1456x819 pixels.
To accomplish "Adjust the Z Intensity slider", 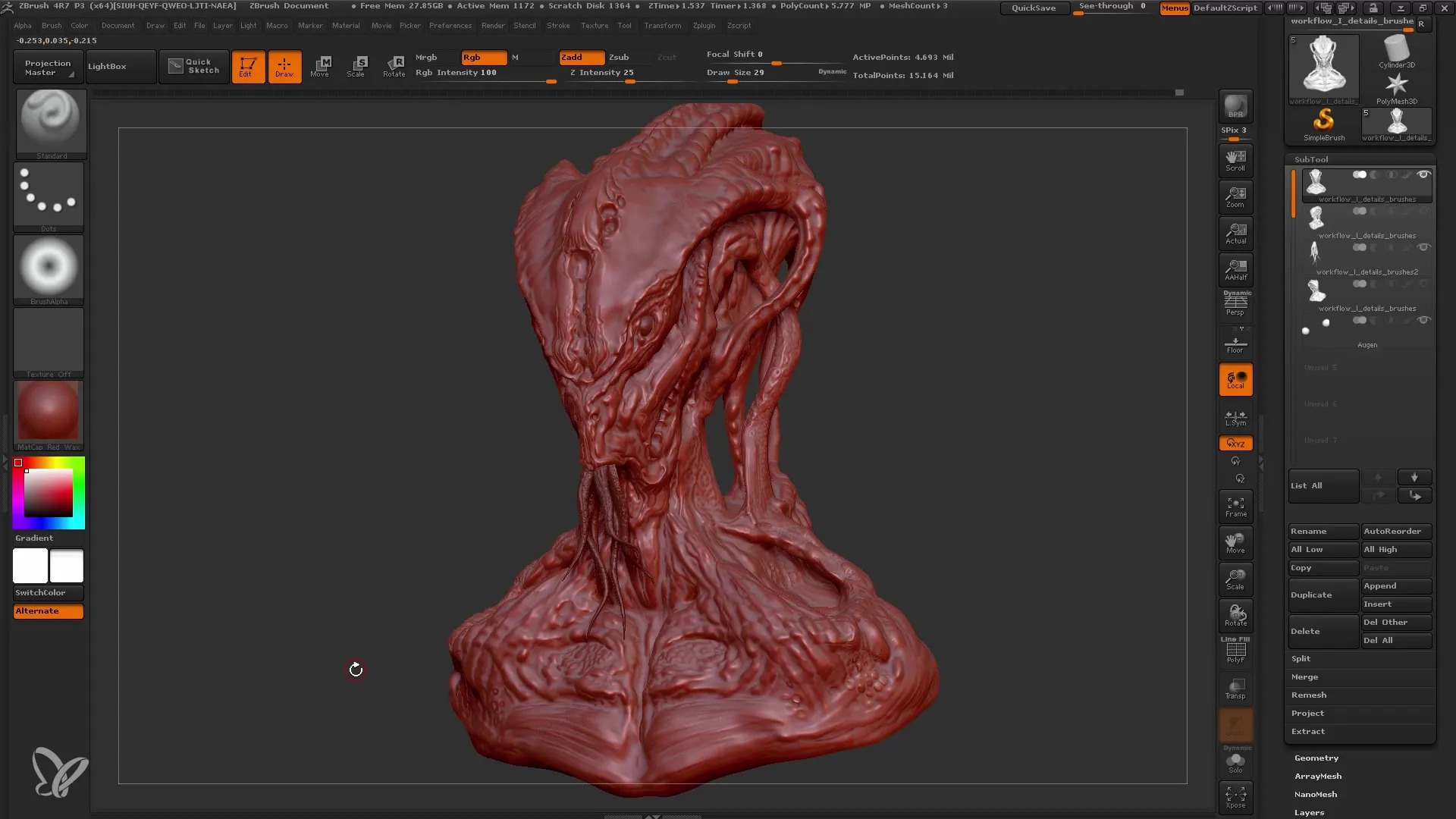I will point(632,74).
